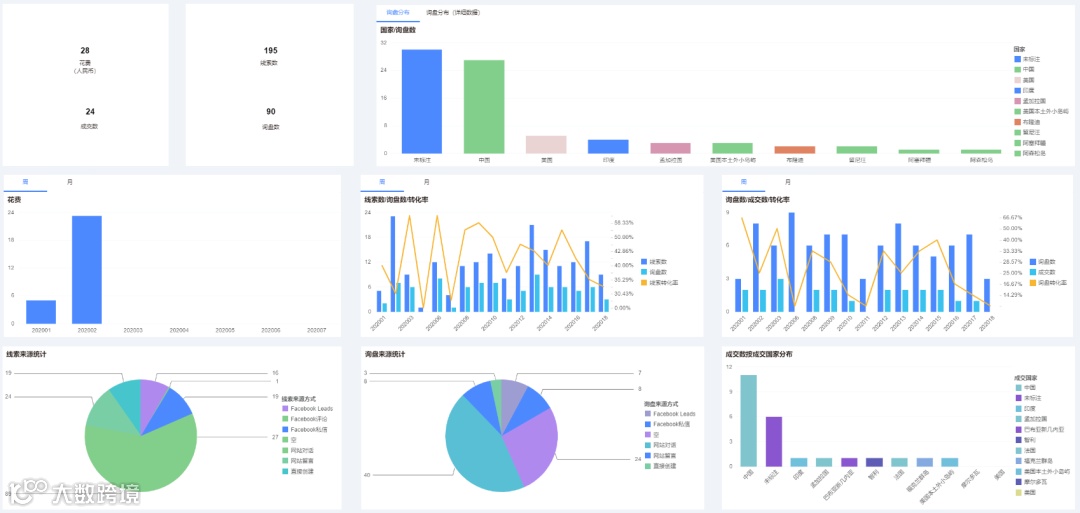This screenshot has height=513, width=1080.
Task: Select blue slice in 线索来源统计 pie
Action: [169, 412]
